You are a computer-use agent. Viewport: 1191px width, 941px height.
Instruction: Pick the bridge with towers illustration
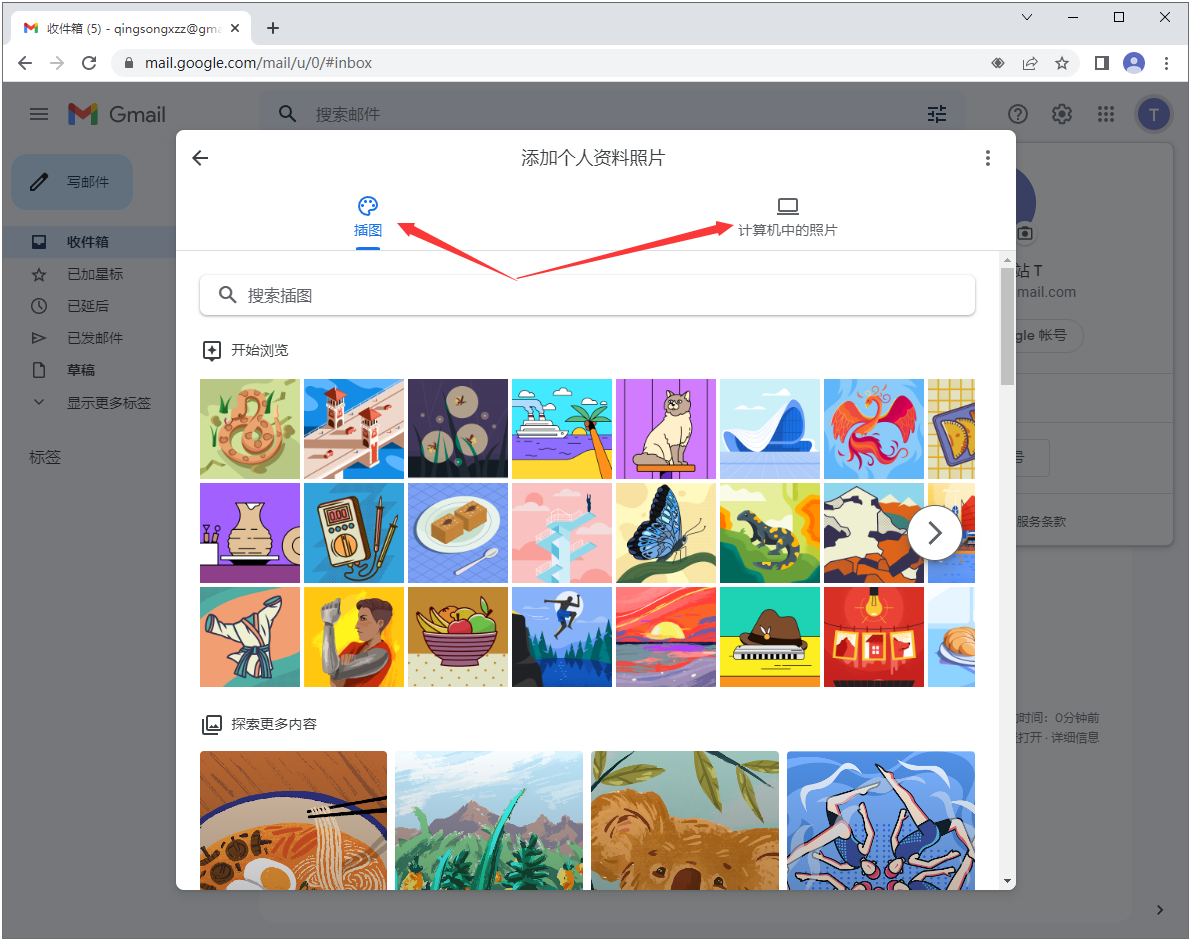click(x=354, y=429)
